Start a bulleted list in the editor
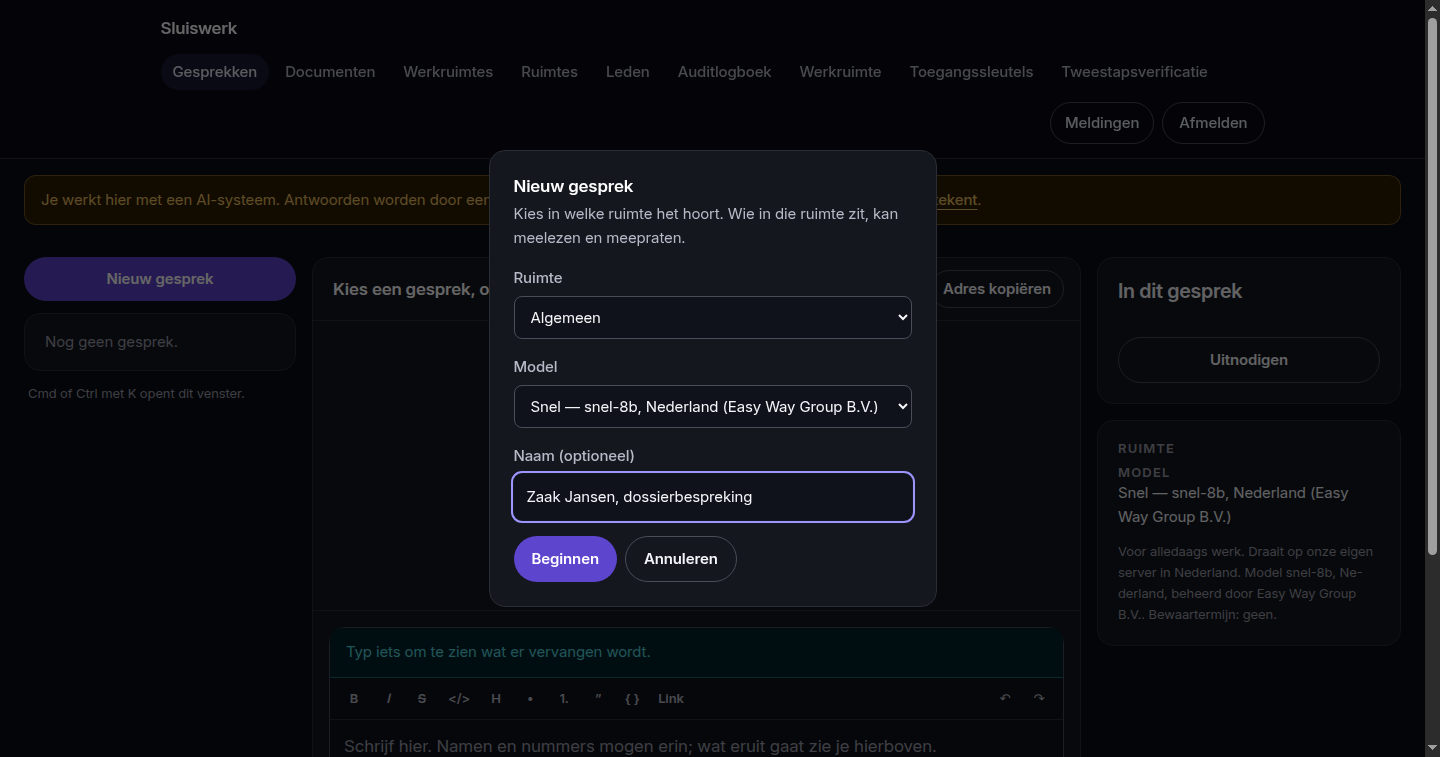 pos(530,699)
